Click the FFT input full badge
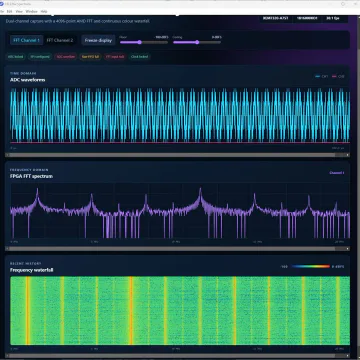 [x=115, y=57]
